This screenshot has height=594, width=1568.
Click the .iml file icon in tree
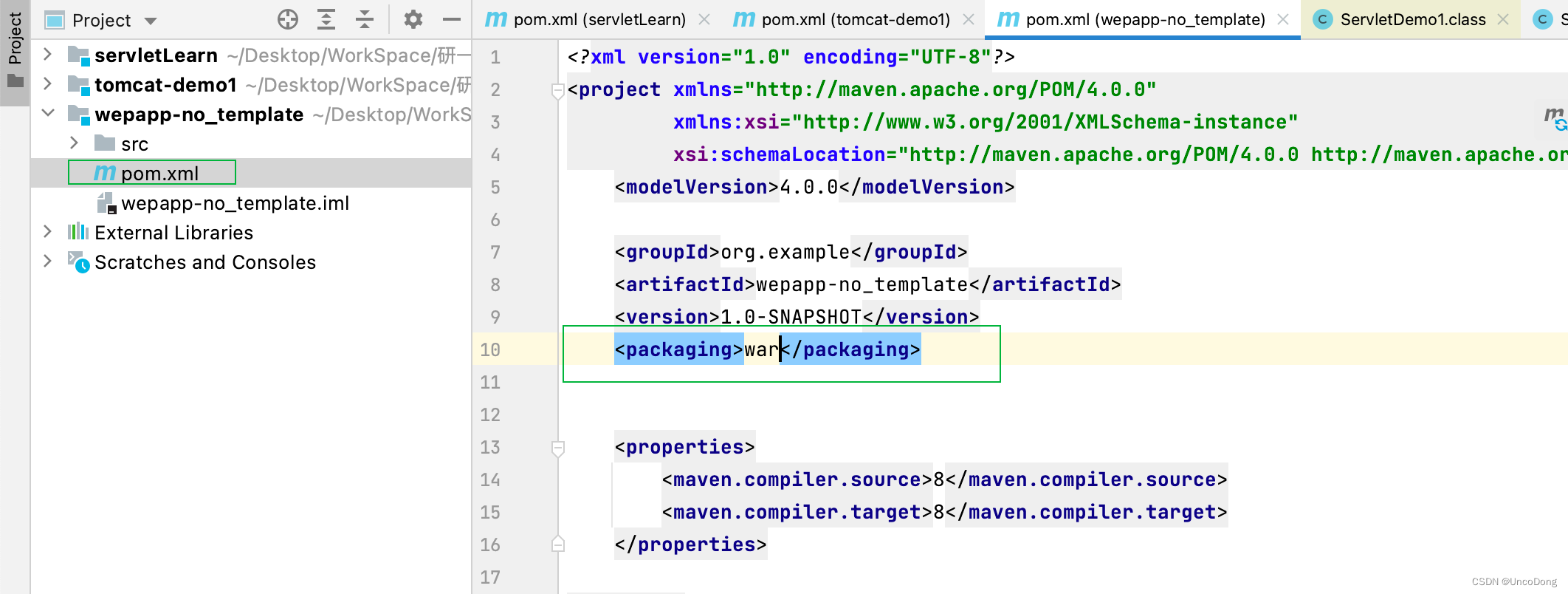107,203
